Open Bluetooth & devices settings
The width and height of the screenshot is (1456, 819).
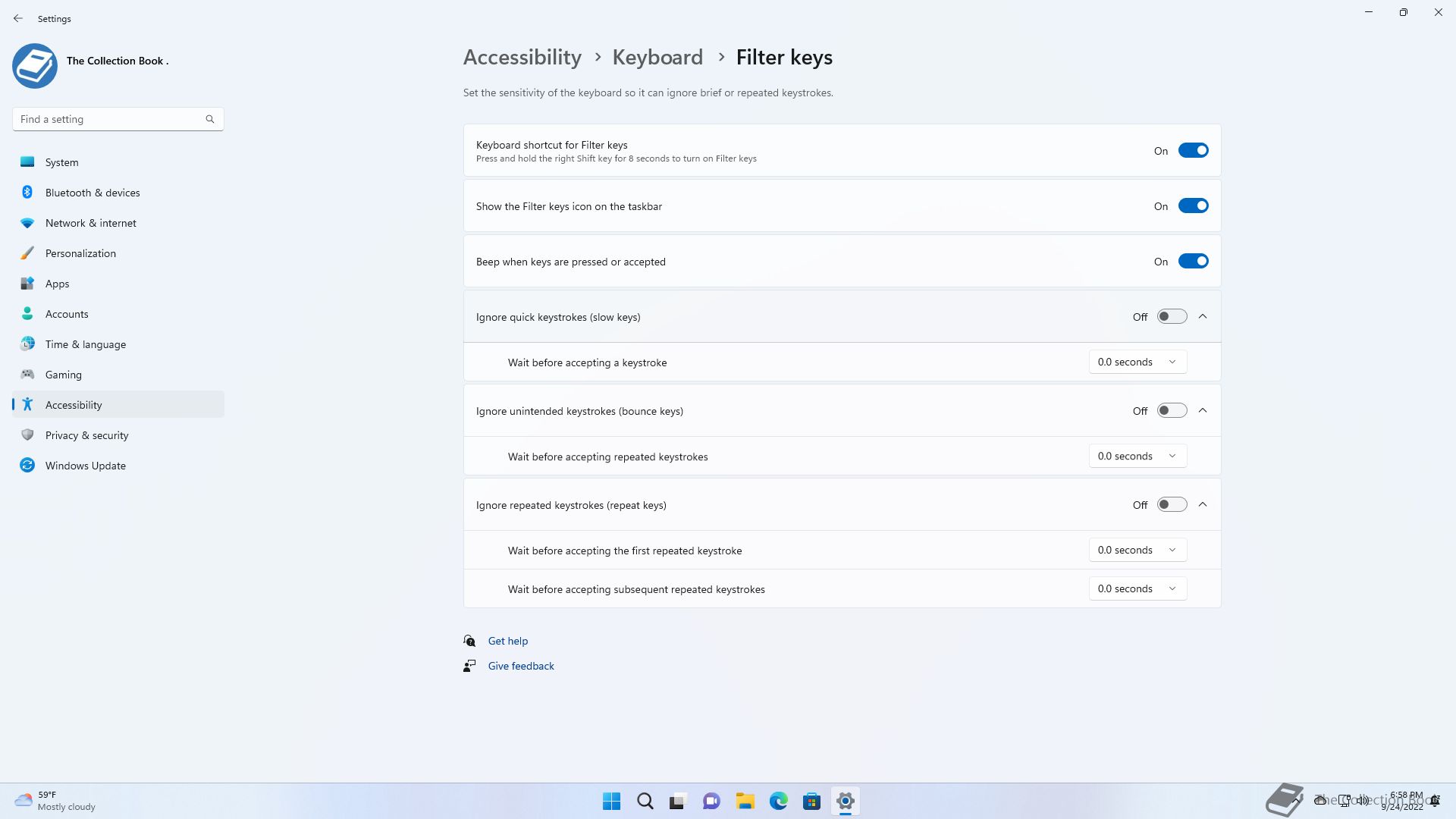(x=93, y=193)
